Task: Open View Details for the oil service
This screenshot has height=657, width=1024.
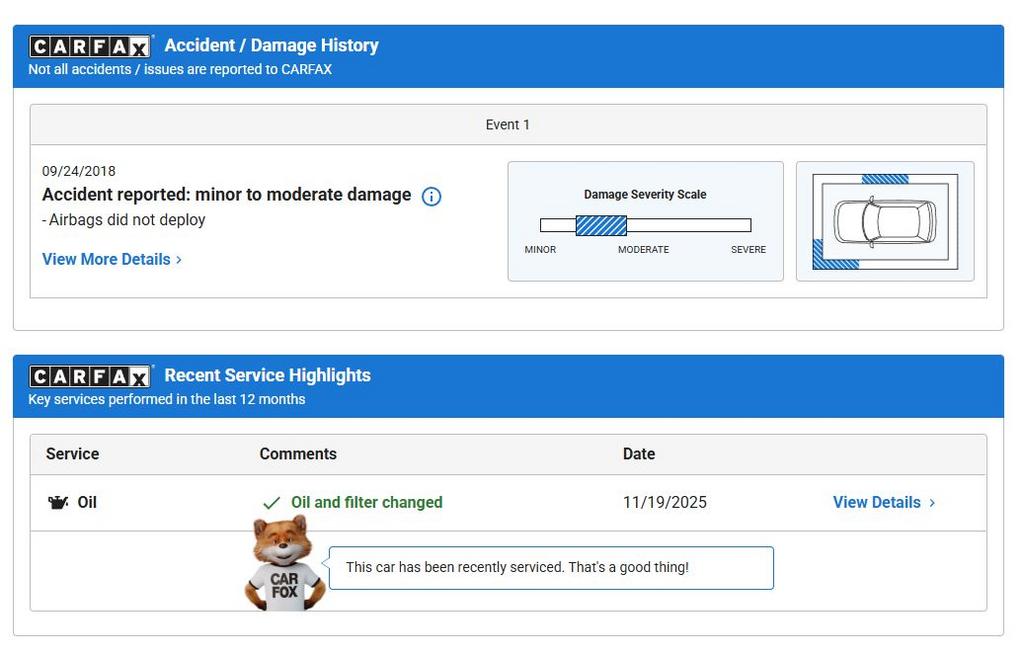Action: coord(876,503)
